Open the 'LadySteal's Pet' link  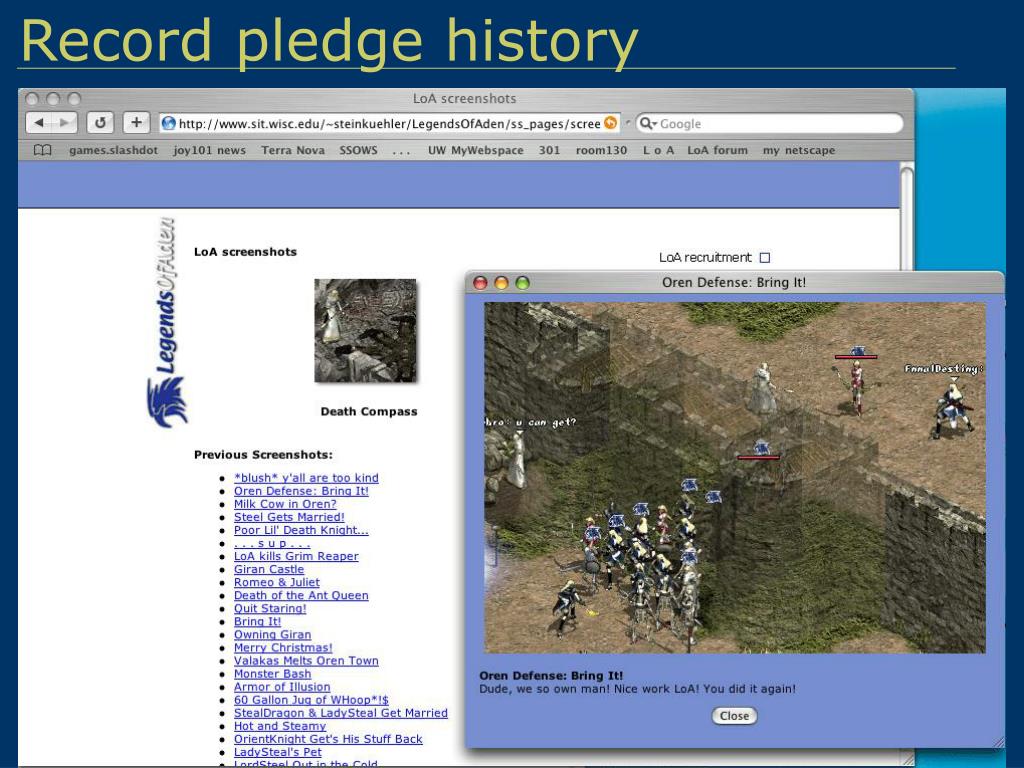point(278,752)
